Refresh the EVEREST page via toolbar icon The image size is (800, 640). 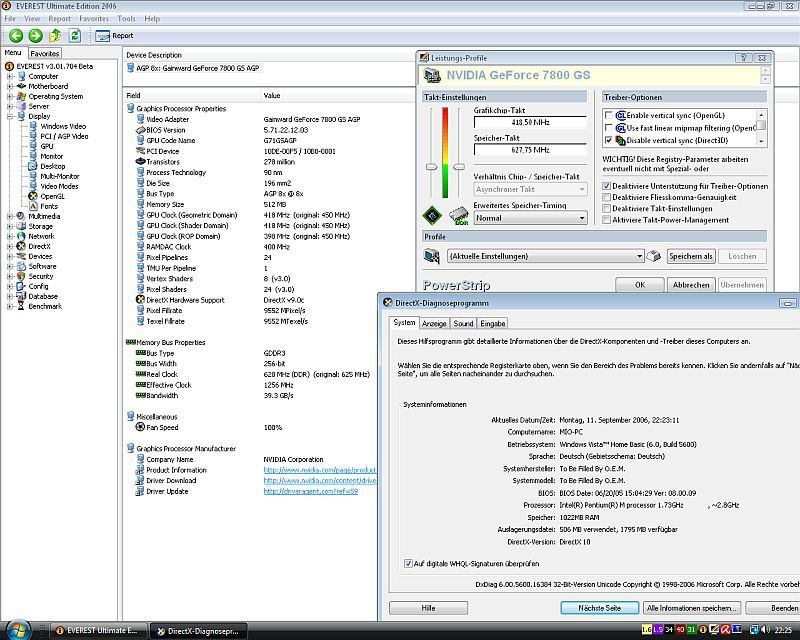click(x=75, y=36)
